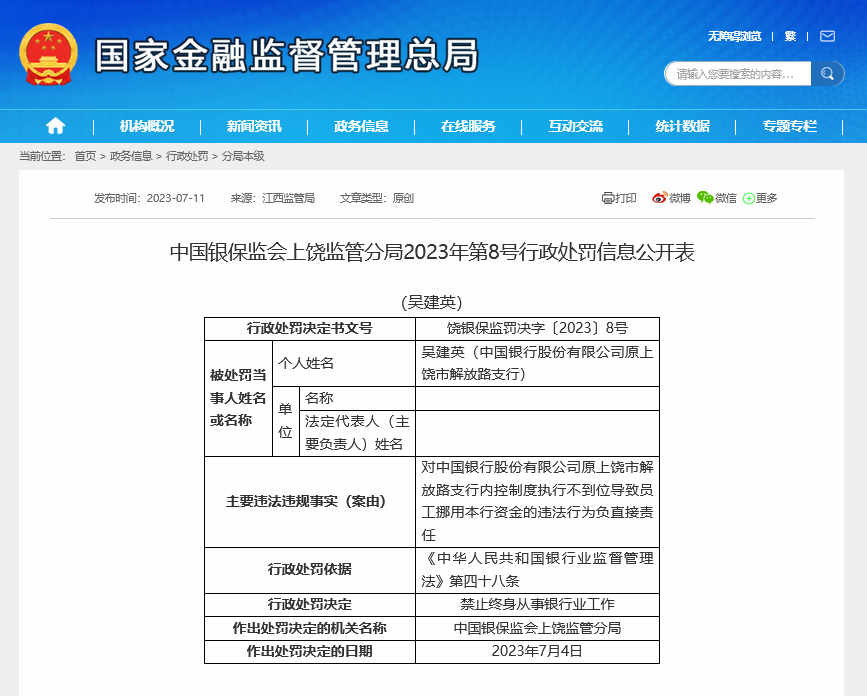Click the 个人姓名 cell
Image resolution: width=867 pixels, height=696 pixels.
coord(343,363)
